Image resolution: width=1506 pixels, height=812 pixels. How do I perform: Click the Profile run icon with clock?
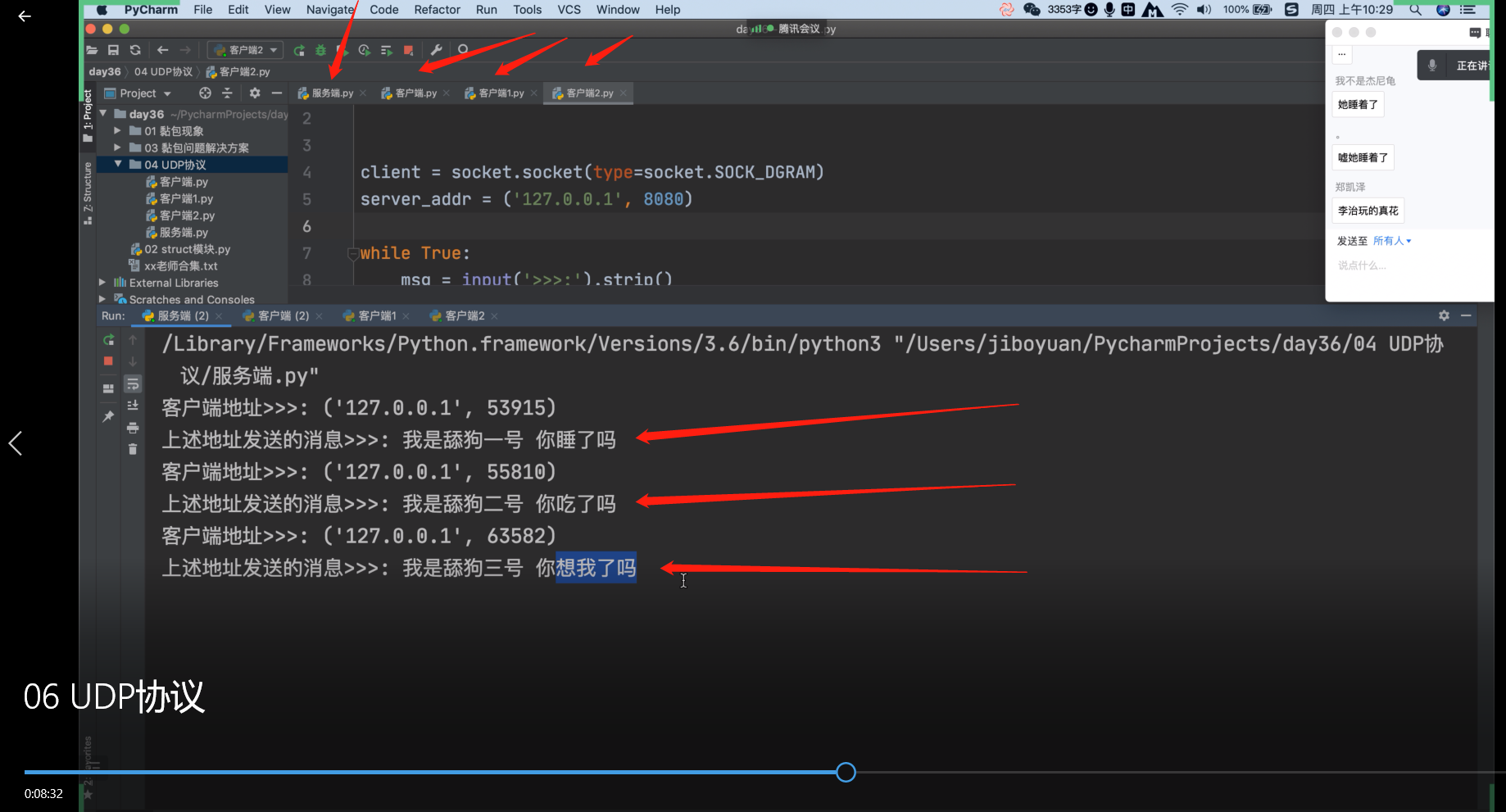(x=365, y=50)
